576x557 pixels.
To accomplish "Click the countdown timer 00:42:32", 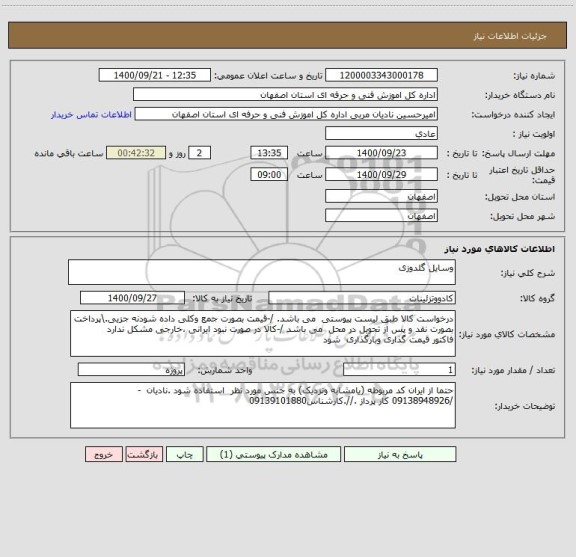I will coord(136,153).
